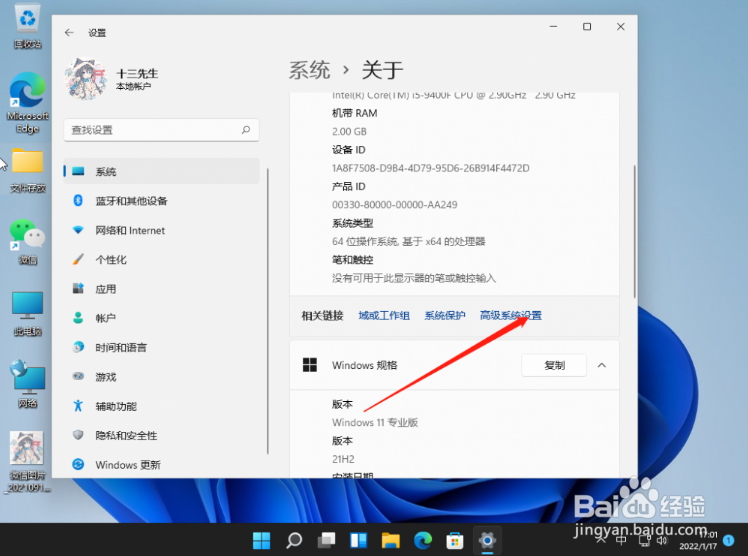Select the device ID value text
748x556 pixels.
click(x=431, y=168)
